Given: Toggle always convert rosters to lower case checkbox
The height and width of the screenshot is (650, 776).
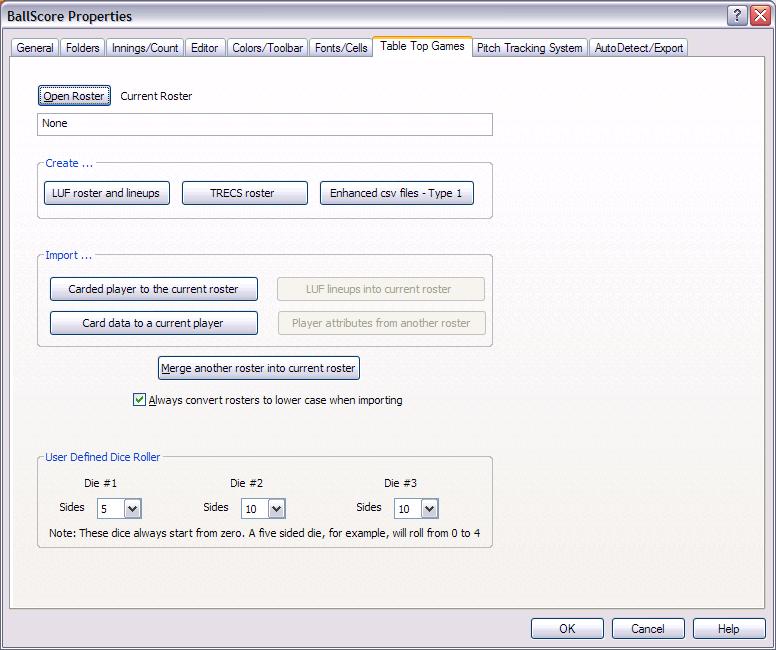Looking at the screenshot, I should coord(139,400).
